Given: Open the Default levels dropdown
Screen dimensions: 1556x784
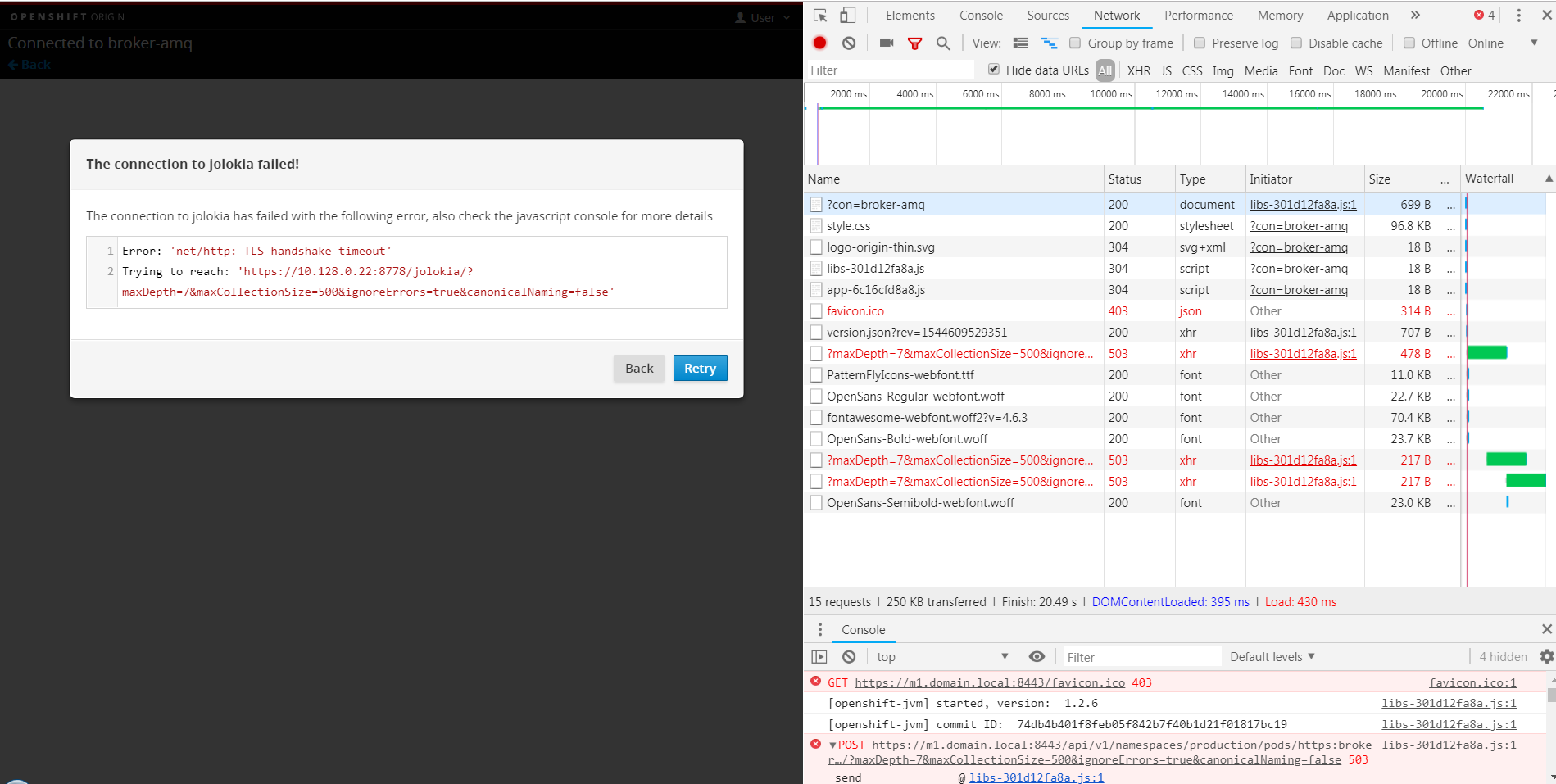Looking at the screenshot, I should click(x=1271, y=656).
